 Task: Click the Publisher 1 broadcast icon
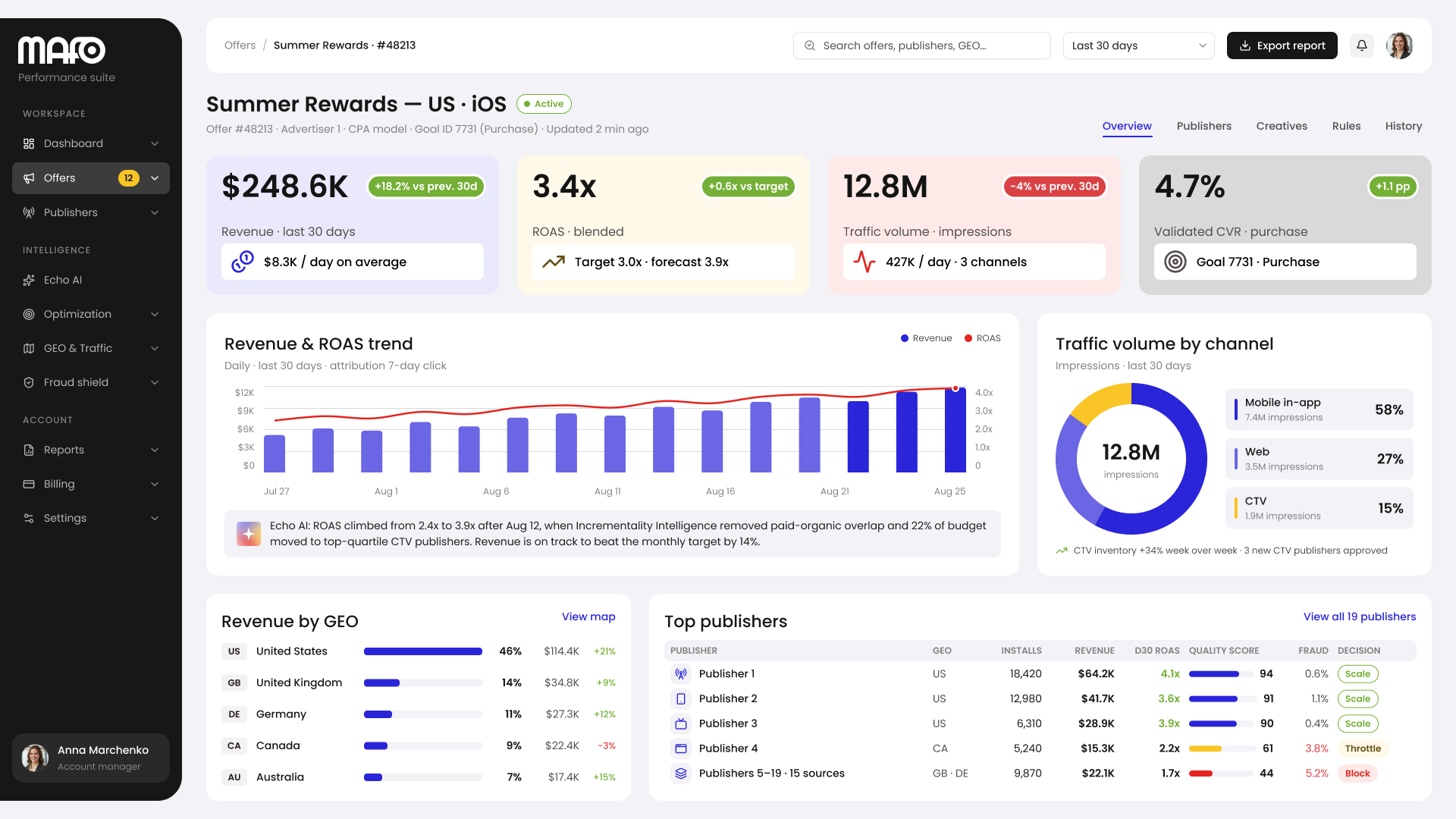coord(681,673)
